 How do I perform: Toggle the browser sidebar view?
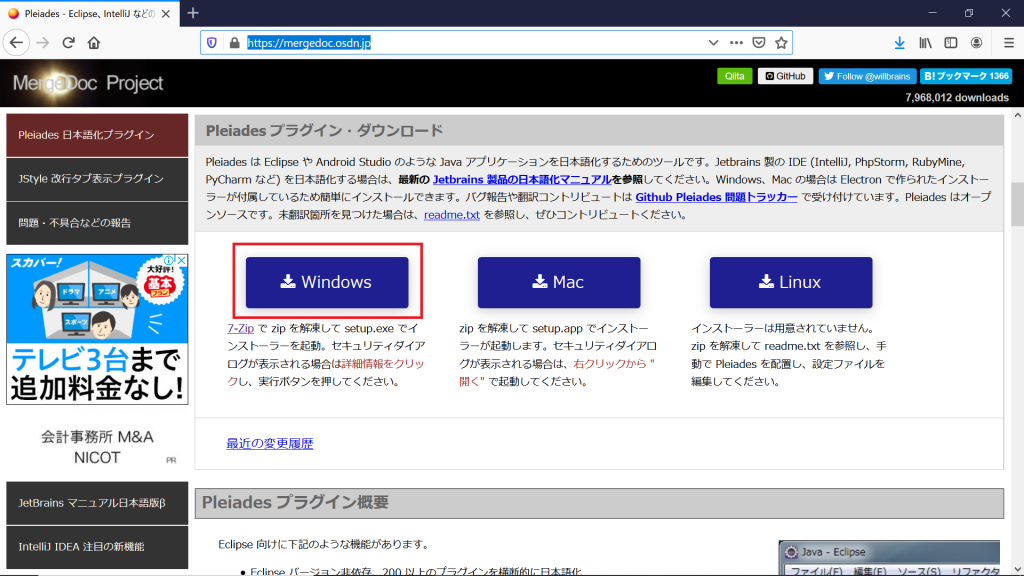[x=951, y=43]
